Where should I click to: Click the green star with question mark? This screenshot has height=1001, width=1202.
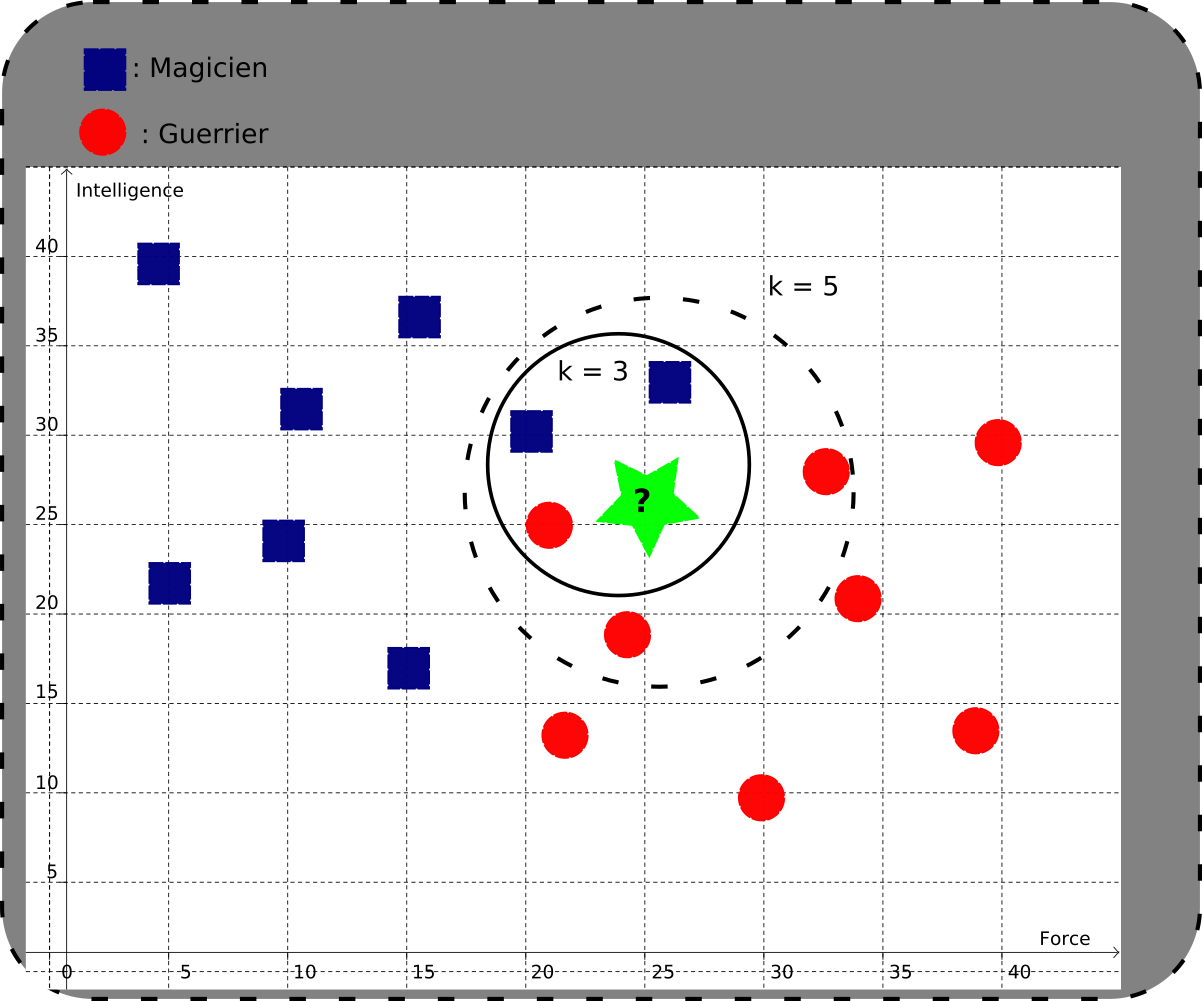coord(647,505)
